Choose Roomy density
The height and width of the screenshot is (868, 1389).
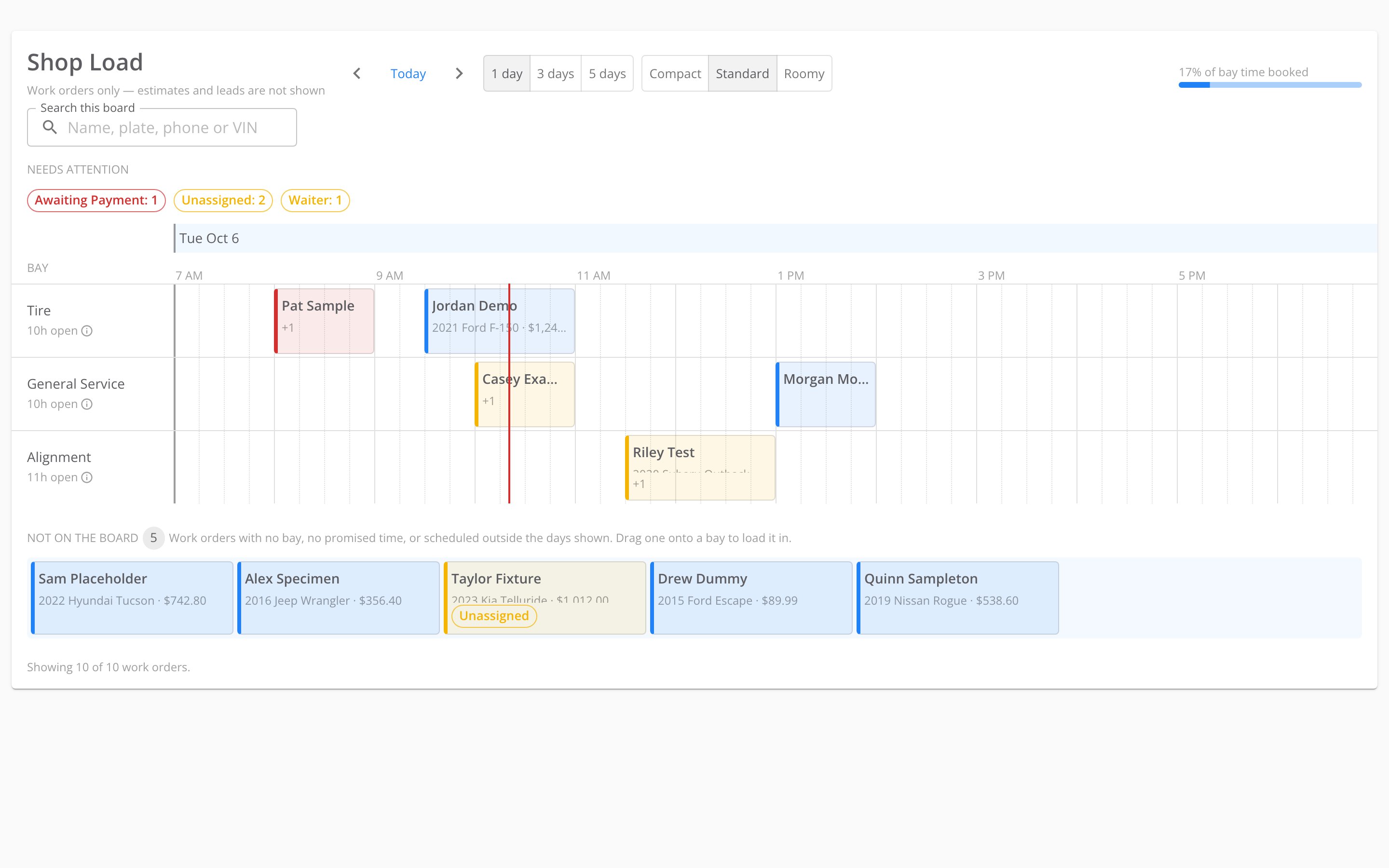[804, 73]
